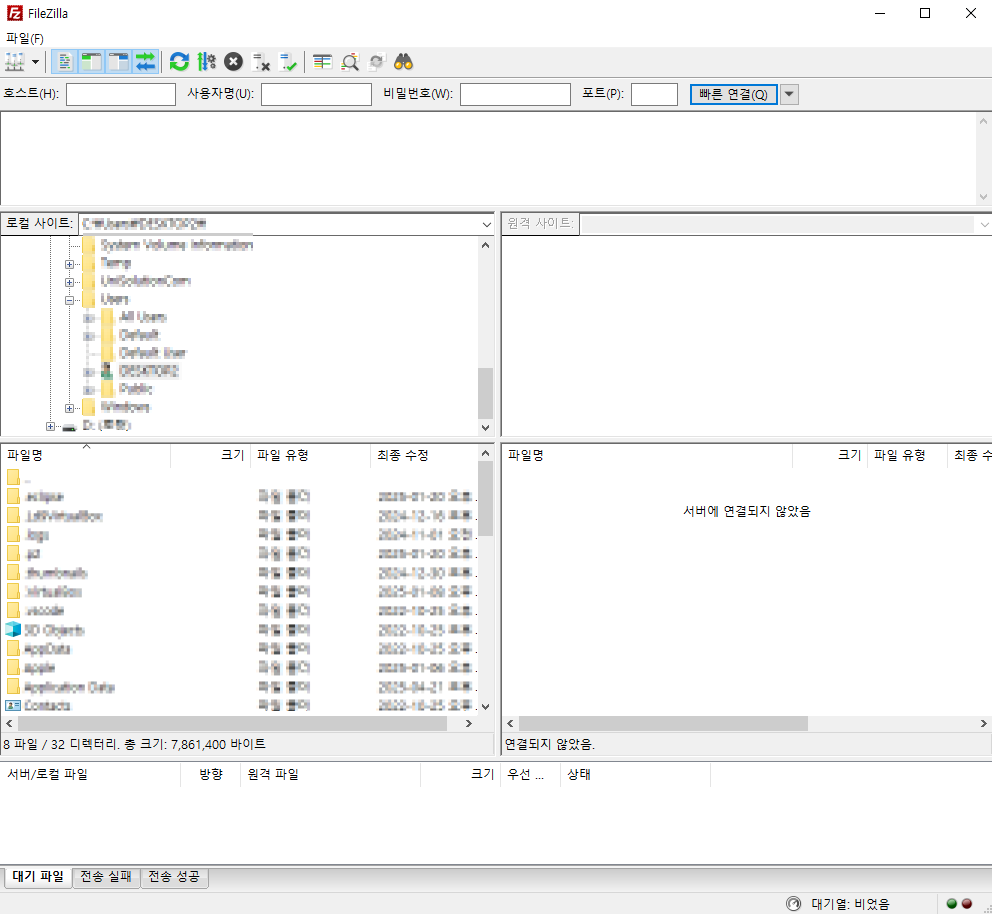
Task: Click the 포트(P) input field
Action: pos(654,94)
